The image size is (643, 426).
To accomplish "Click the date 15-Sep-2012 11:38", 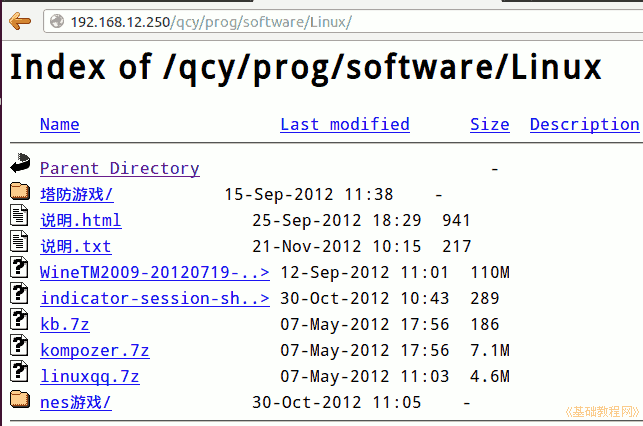I will (309, 194).
